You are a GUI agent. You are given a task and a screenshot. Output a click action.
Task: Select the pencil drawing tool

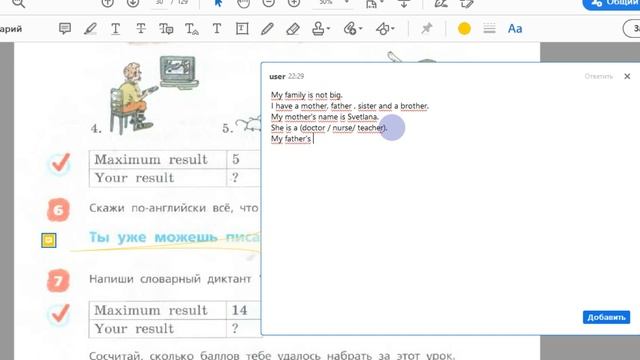click(267, 29)
